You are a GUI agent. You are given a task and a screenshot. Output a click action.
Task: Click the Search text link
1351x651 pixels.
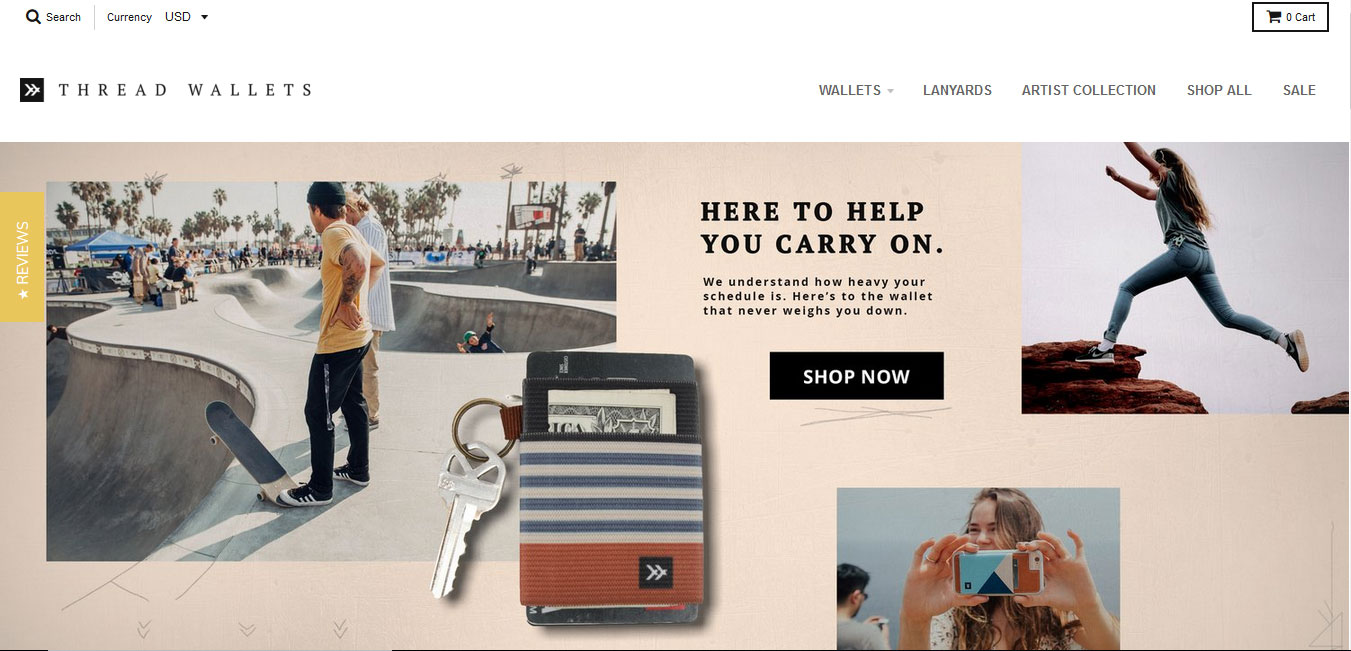pyautogui.click(x=63, y=17)
